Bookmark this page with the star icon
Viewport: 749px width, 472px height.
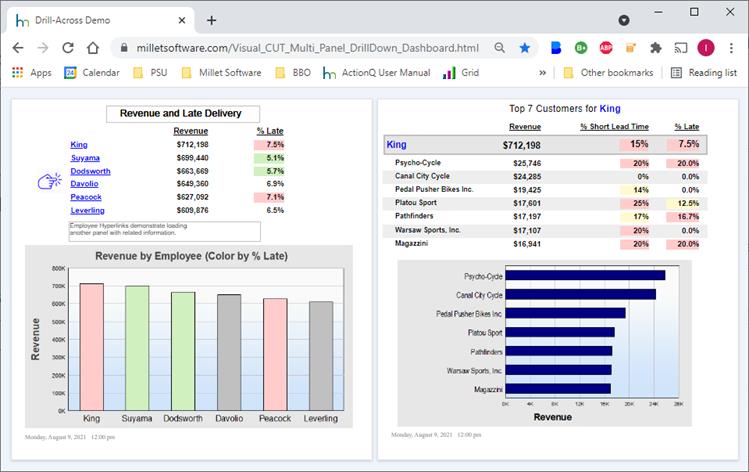point(525,47)
